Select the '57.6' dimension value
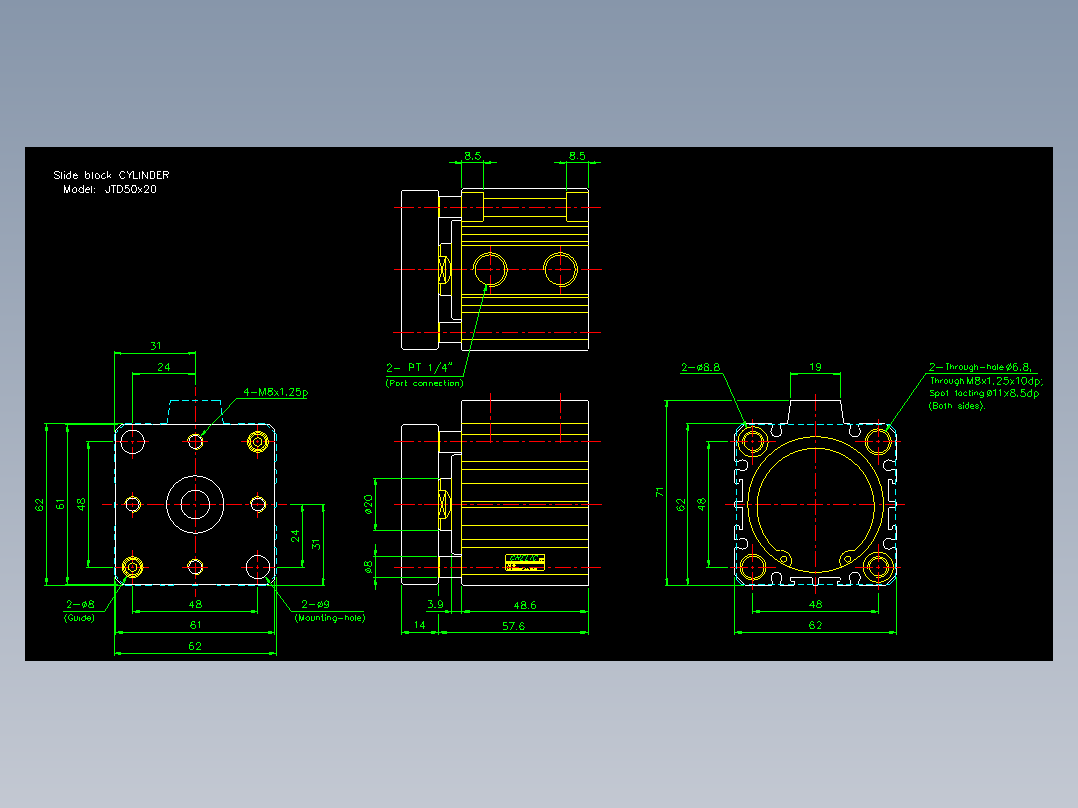Image resolution: width=1078 pixels, height=808 pixels. click(x=514, y=626)
